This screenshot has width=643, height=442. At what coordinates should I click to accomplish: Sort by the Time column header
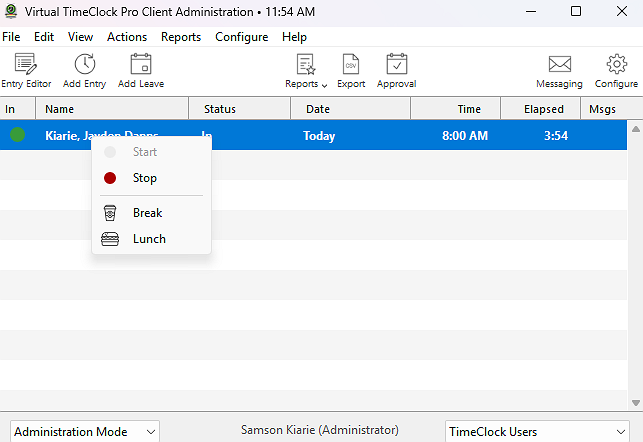[456, 109]
